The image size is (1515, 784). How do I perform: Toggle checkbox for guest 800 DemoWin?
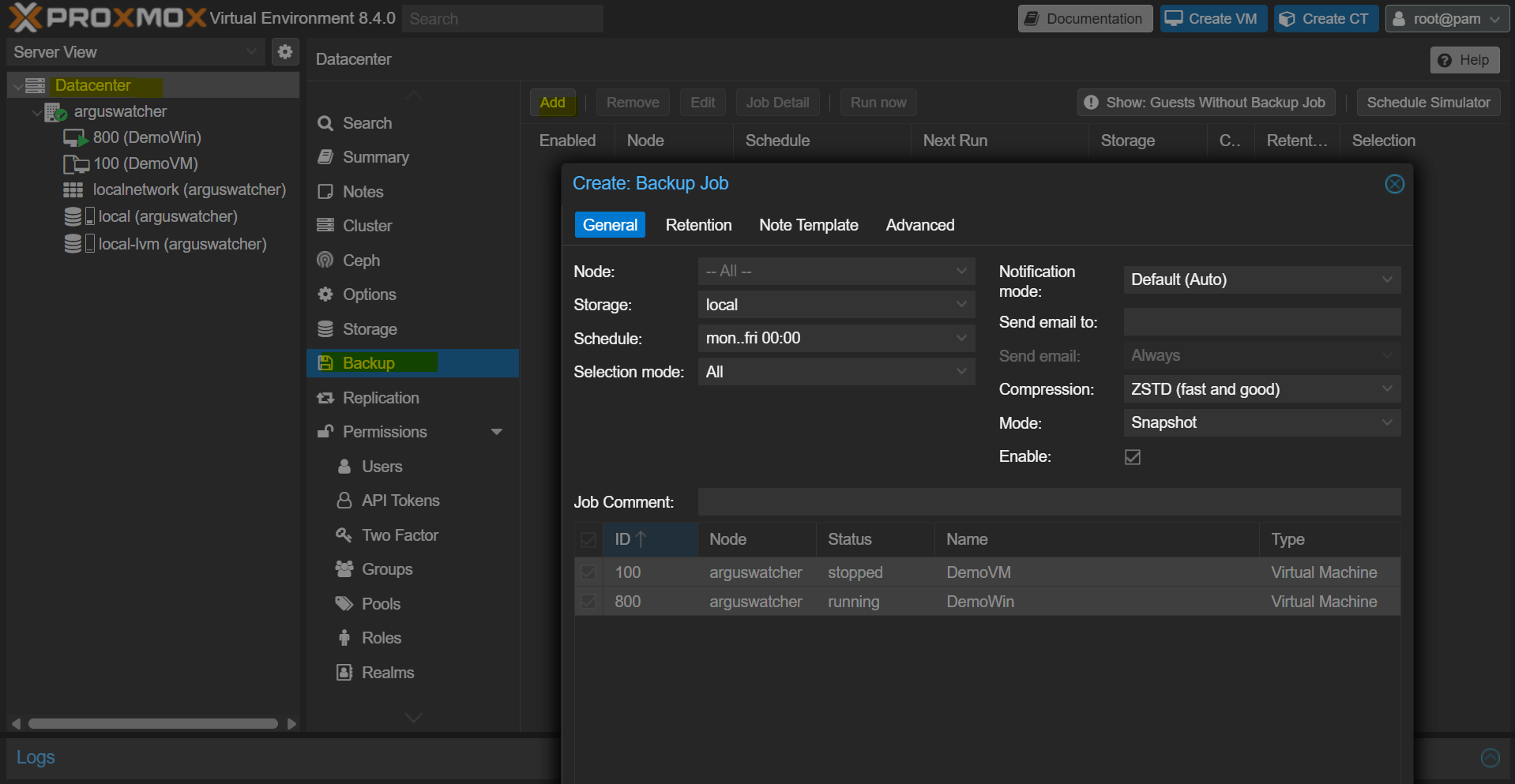(588, 602)
